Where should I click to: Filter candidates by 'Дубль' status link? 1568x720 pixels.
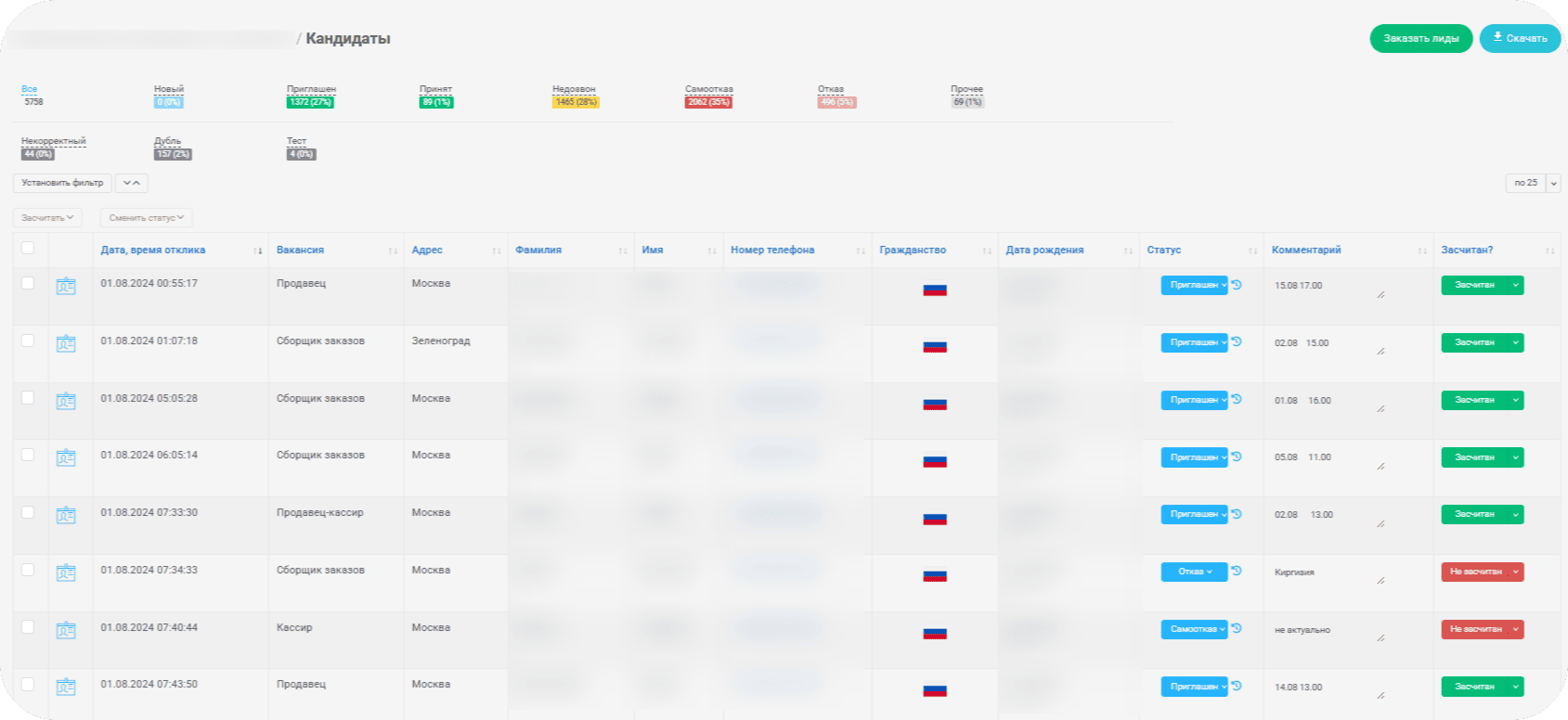point(167,141)
